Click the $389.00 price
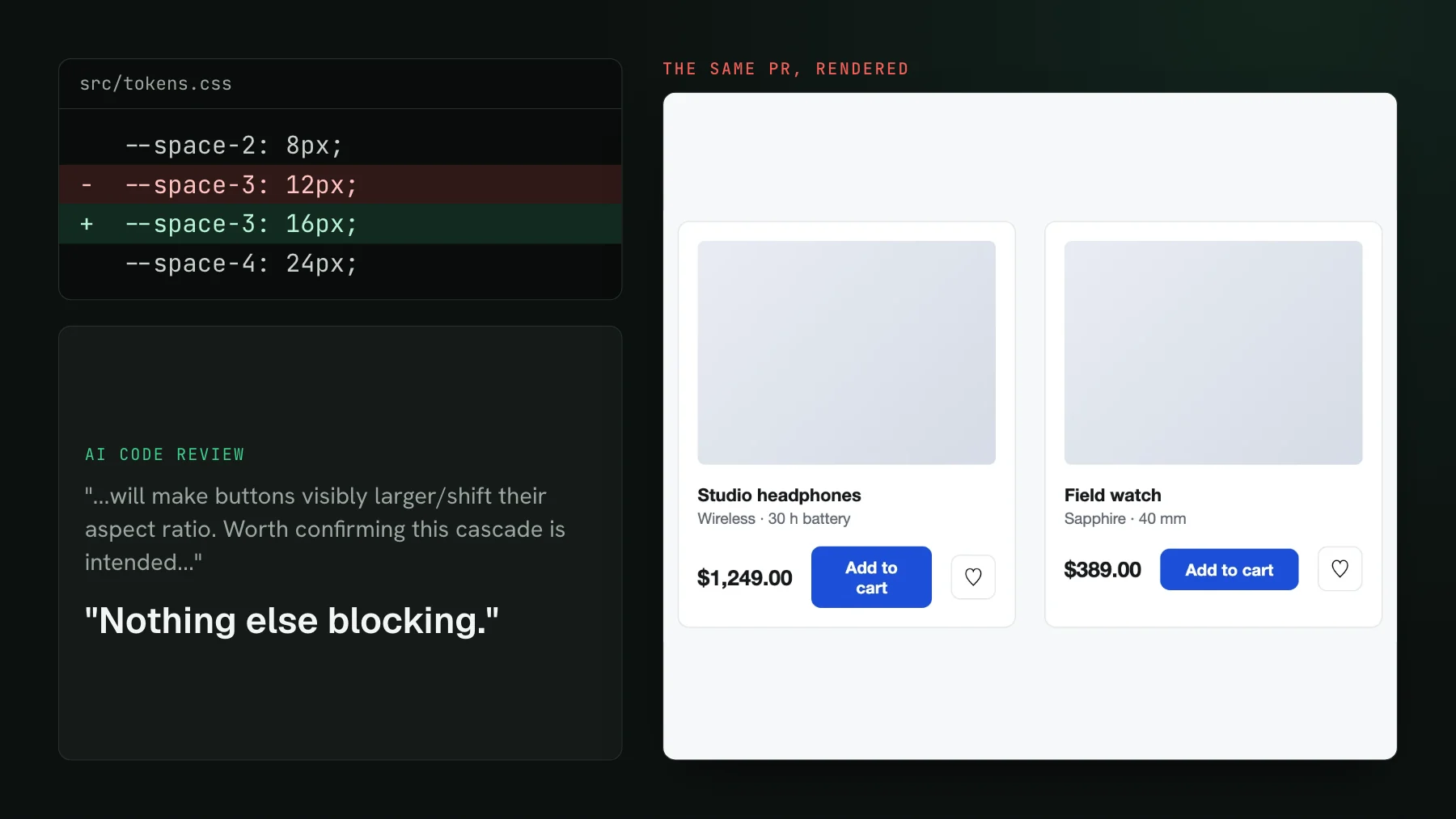 point(1103,570)
